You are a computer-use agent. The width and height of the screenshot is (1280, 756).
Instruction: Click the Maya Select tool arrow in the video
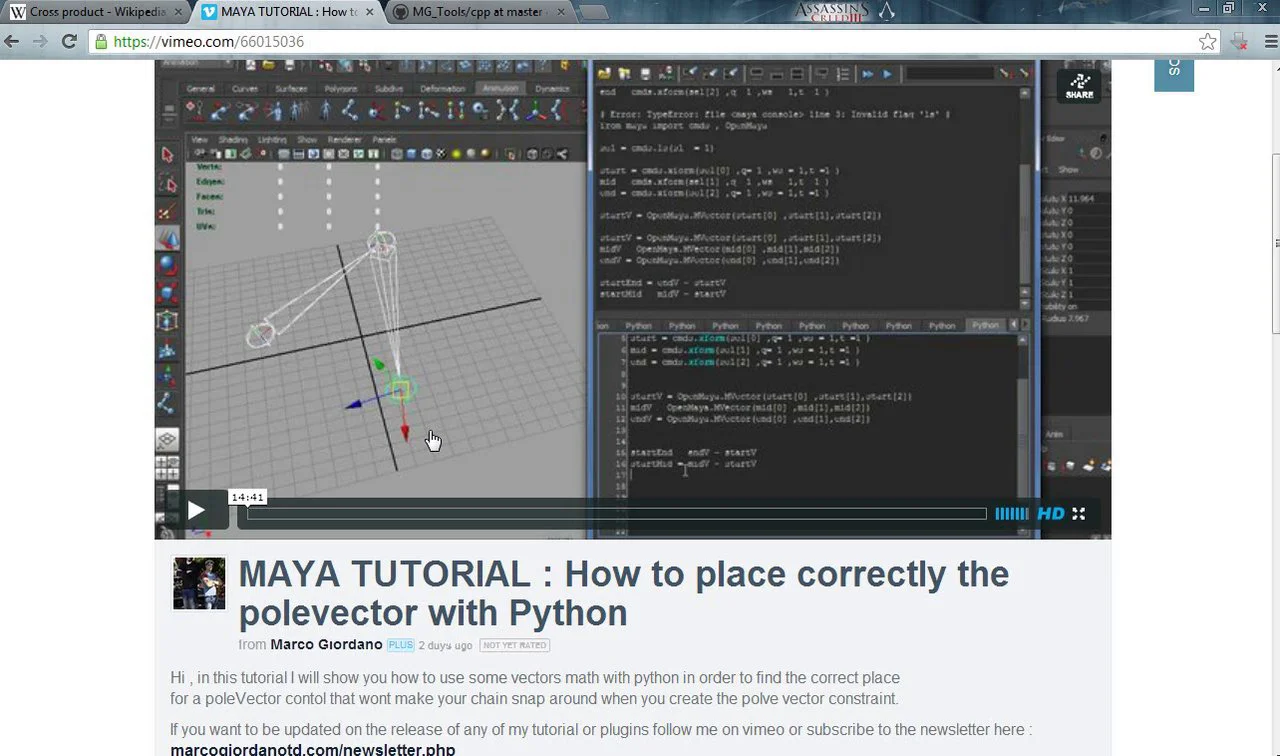point(167,155)
